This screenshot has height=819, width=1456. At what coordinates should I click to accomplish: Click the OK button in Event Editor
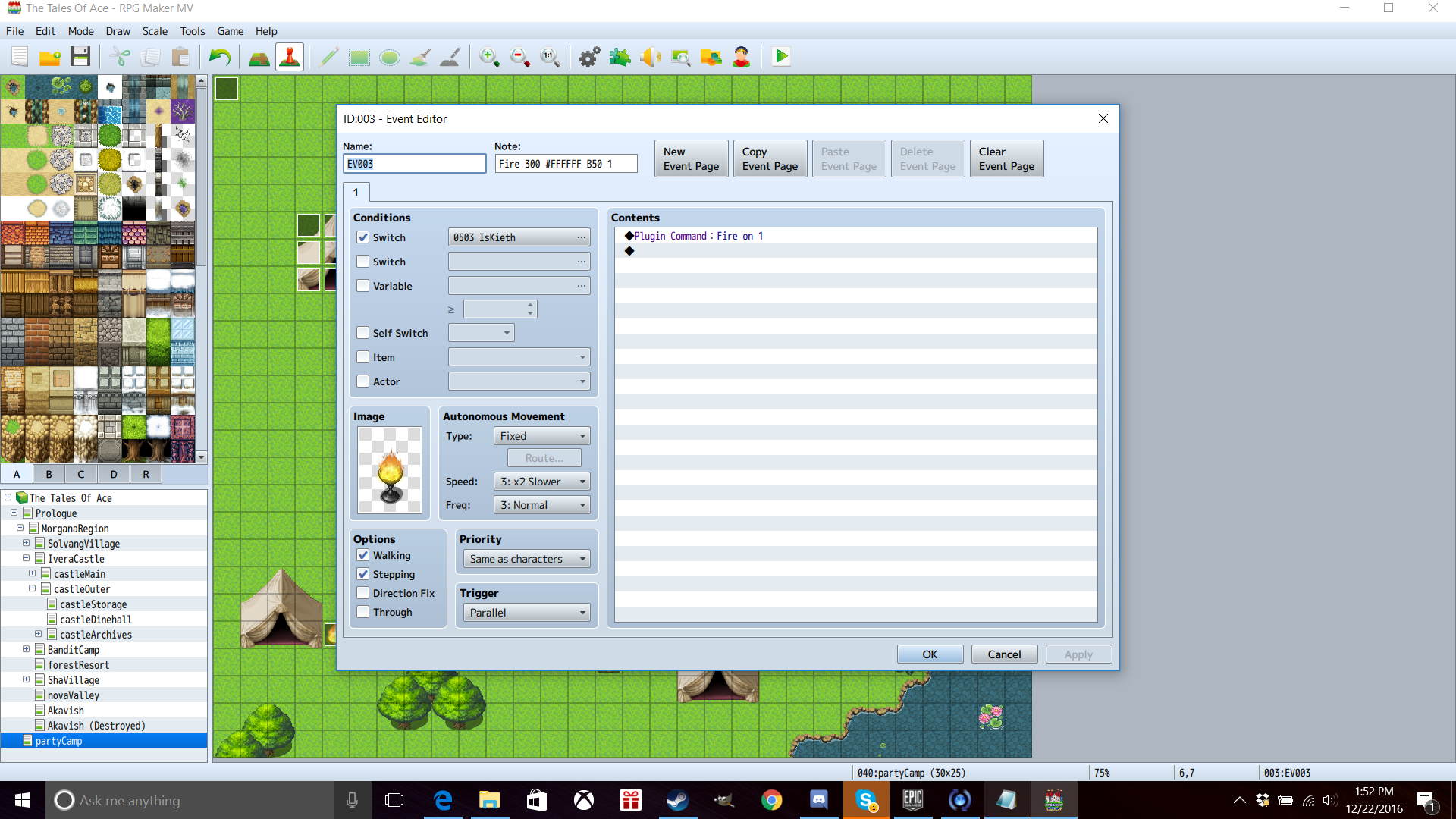(x=930, y=654)
